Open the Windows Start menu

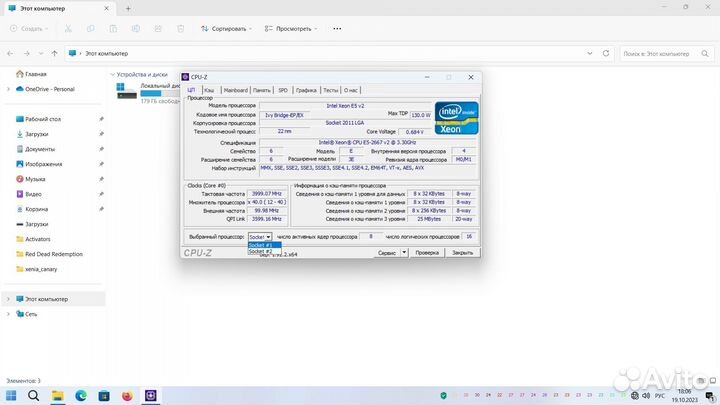coord(11,395)
